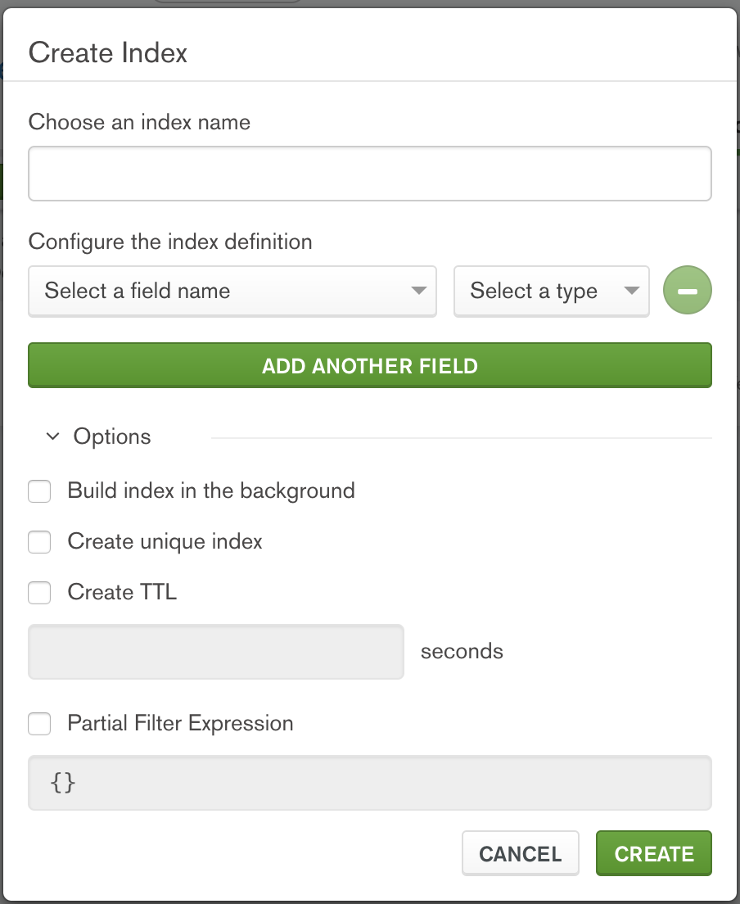
Task: Click the TTL seconds input box
Action: pyautogui.click(x=216, y=652)
